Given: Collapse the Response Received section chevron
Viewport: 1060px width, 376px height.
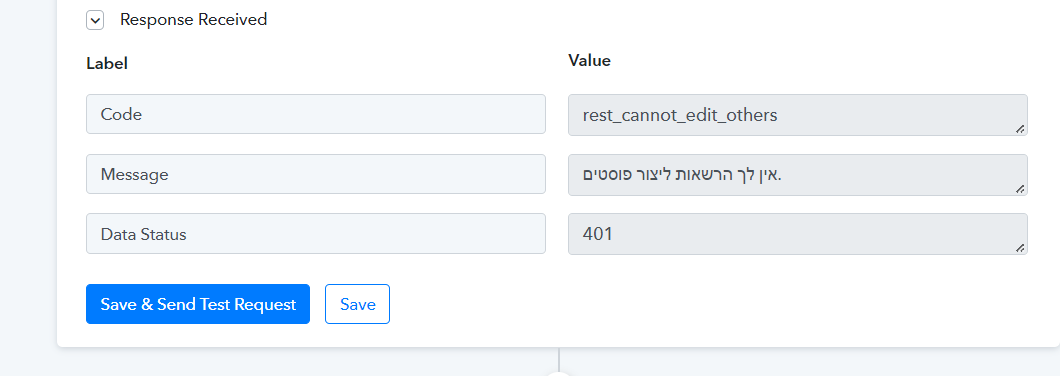Looking at the screenshot, I should pos(95,20).
